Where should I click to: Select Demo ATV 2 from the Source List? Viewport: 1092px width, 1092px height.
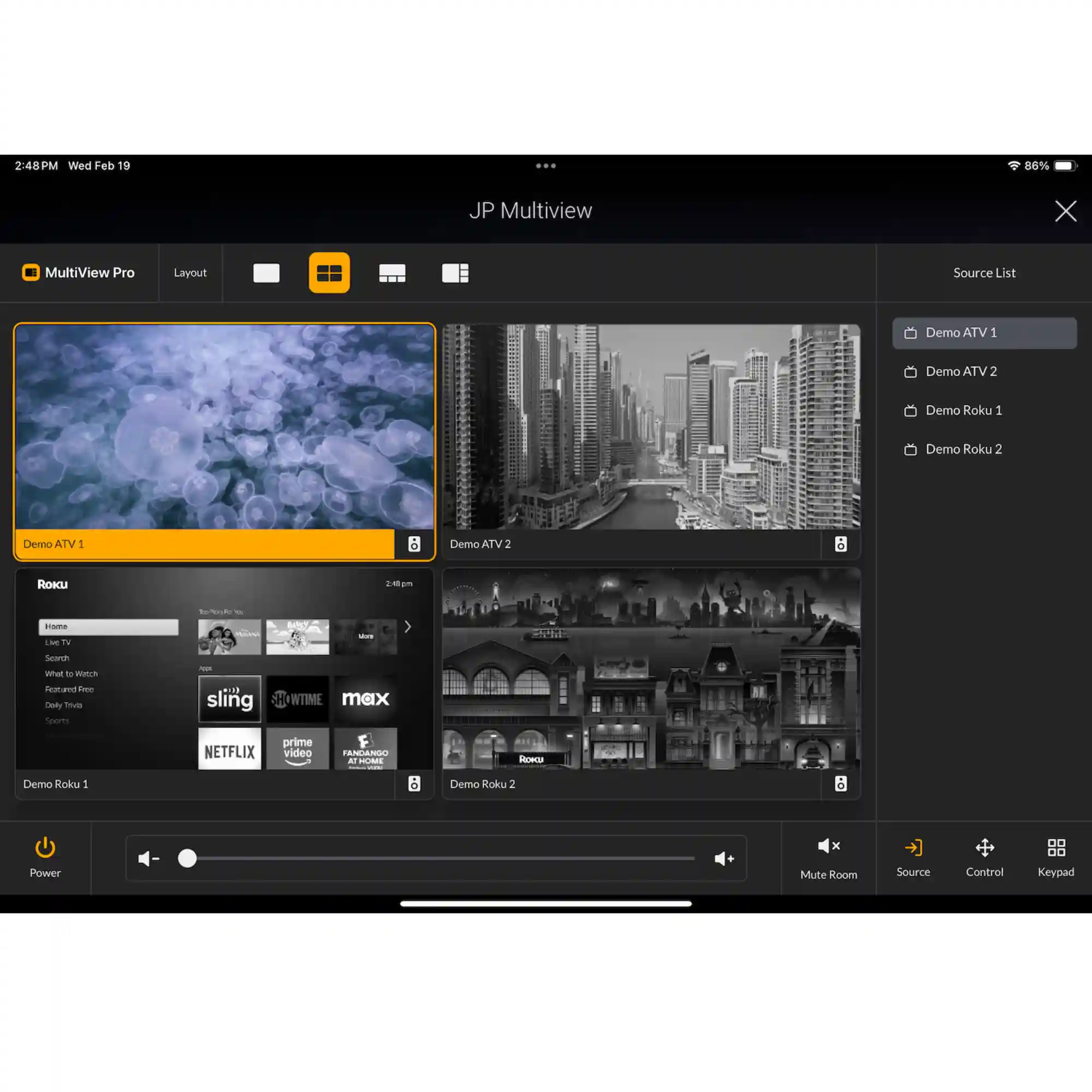pos(983,371)
